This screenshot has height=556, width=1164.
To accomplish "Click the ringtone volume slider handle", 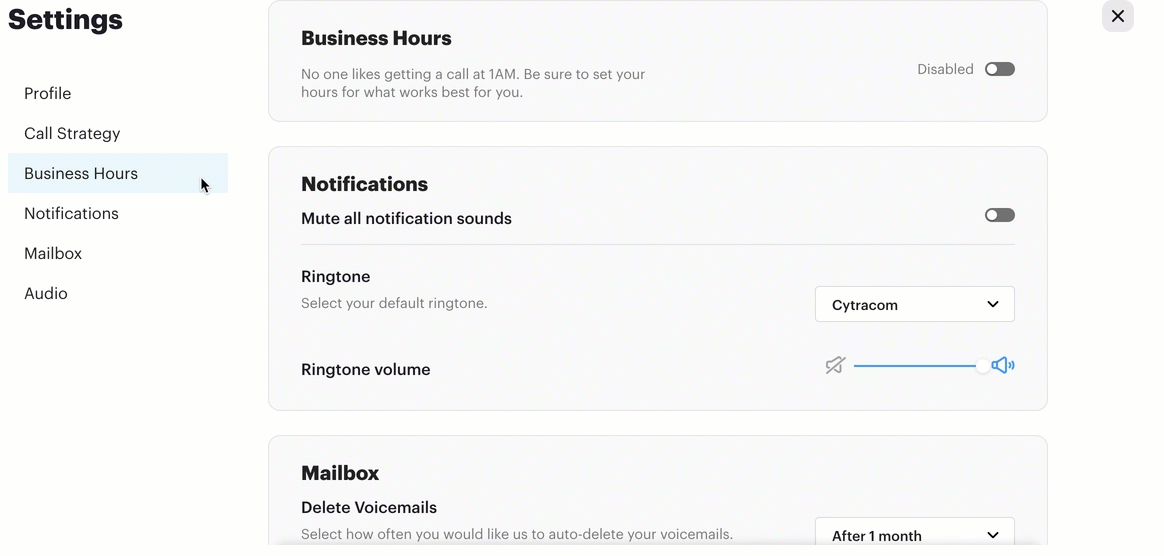I will [x=983, y=365].
